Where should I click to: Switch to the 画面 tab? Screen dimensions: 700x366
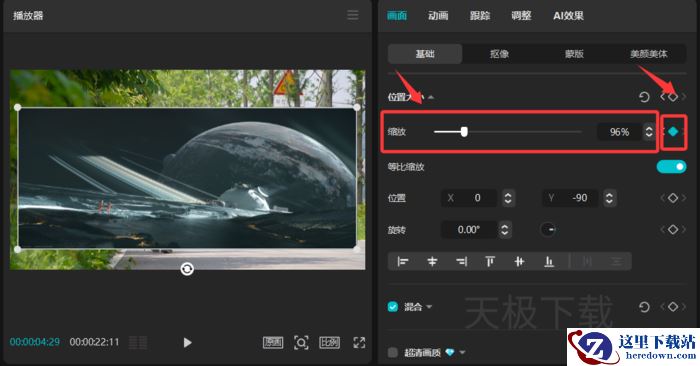pyautogui.click(x=397, y=16)
